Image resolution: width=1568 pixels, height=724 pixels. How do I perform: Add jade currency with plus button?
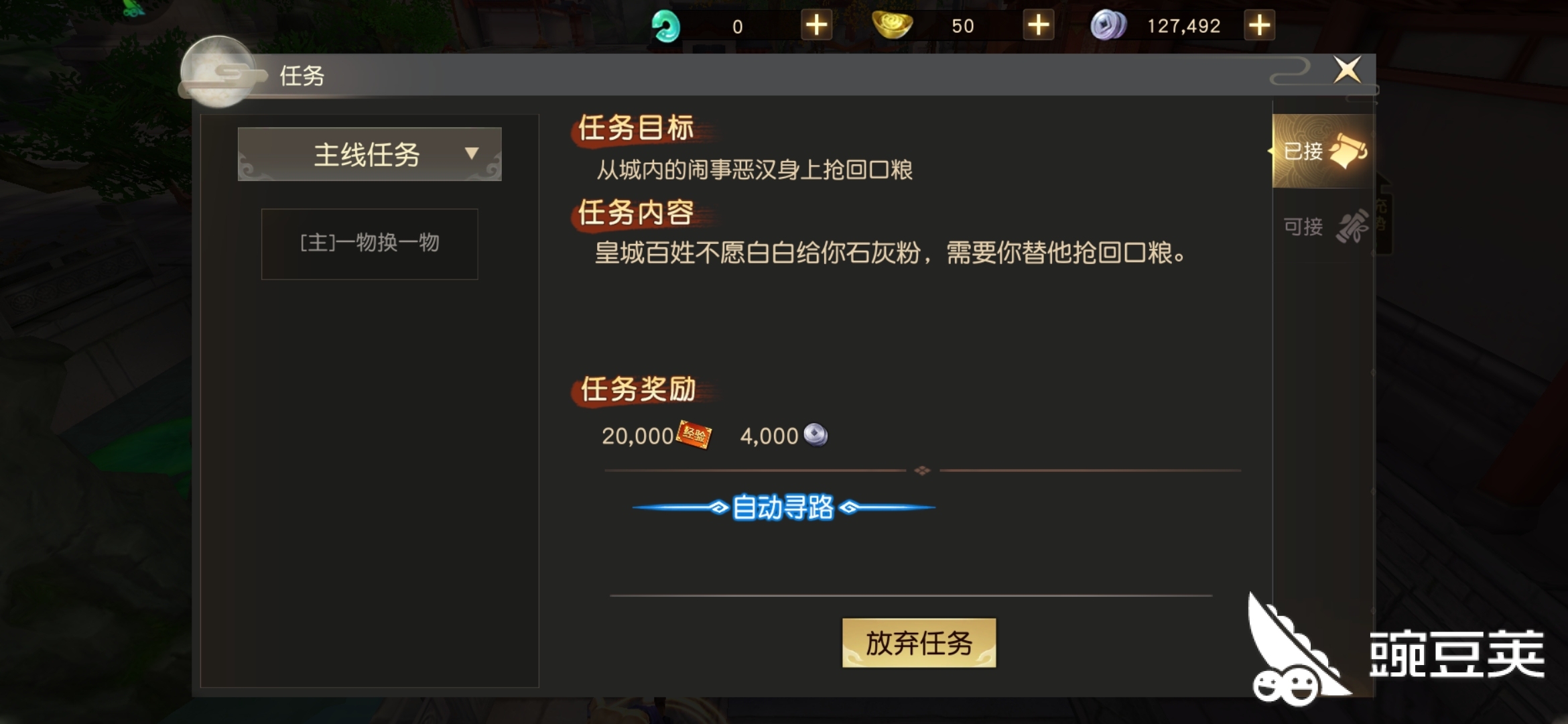[x=816, y=26]
